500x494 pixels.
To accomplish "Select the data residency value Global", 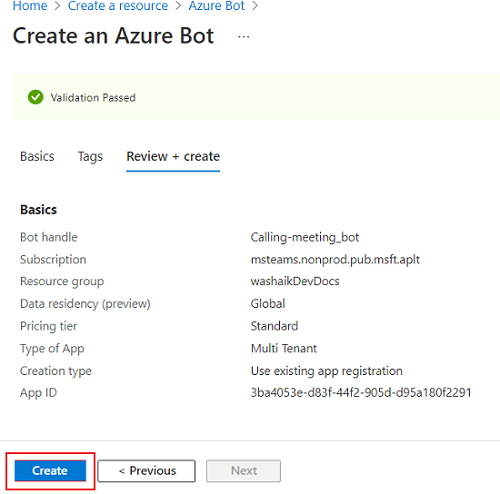I will [x=268, y=304].
